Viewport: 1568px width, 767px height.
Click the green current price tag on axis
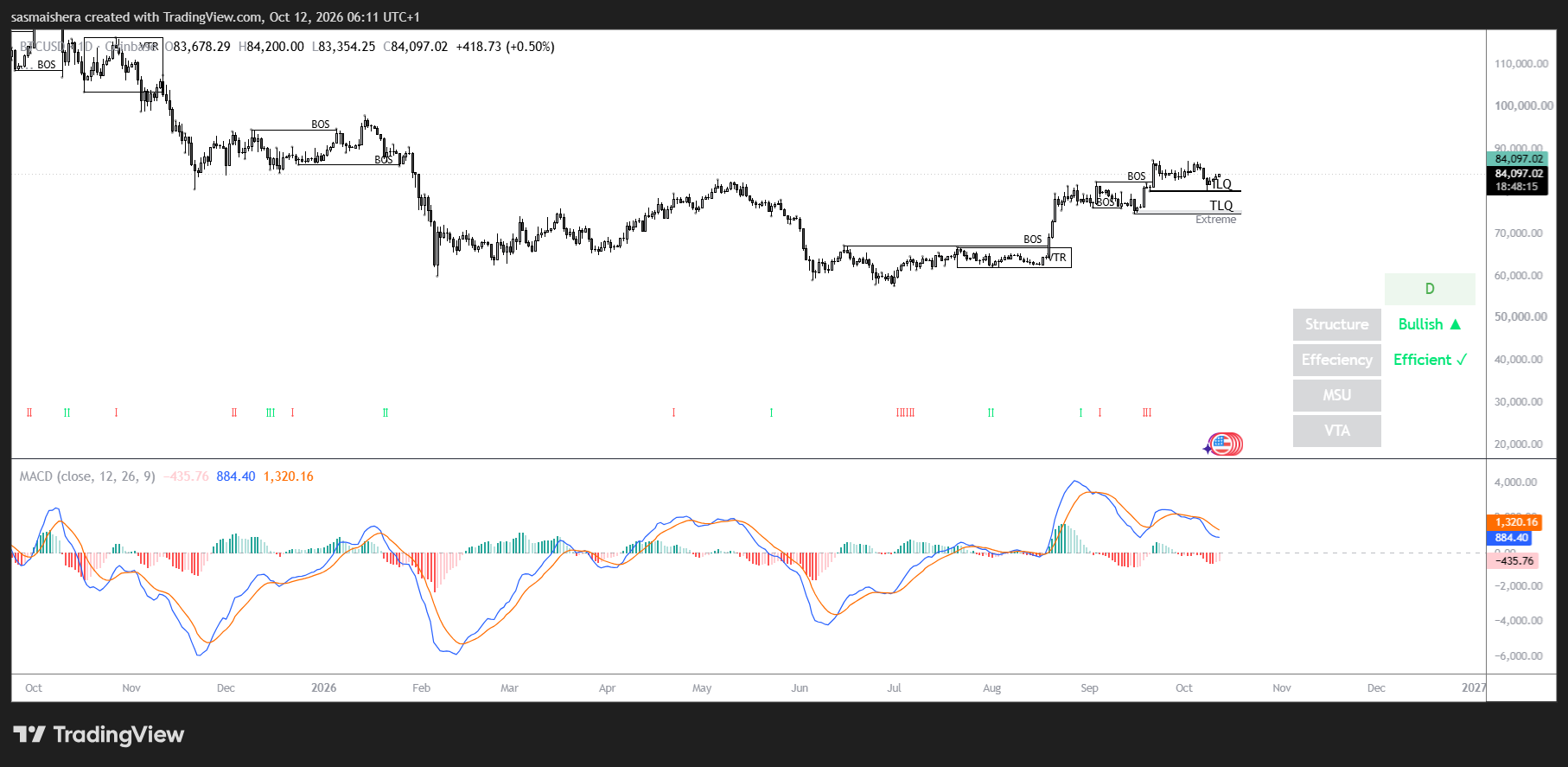click(1517, 158)
